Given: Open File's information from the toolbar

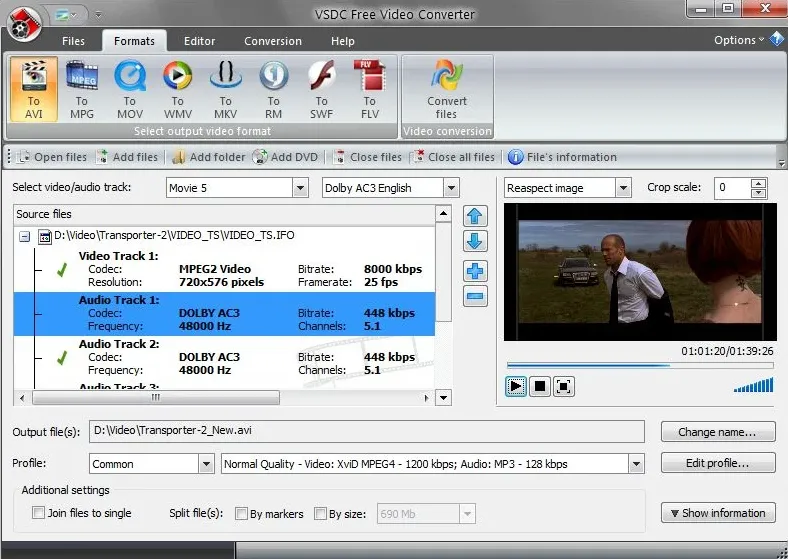Looking at the screenshot, I should click(562, 157).
